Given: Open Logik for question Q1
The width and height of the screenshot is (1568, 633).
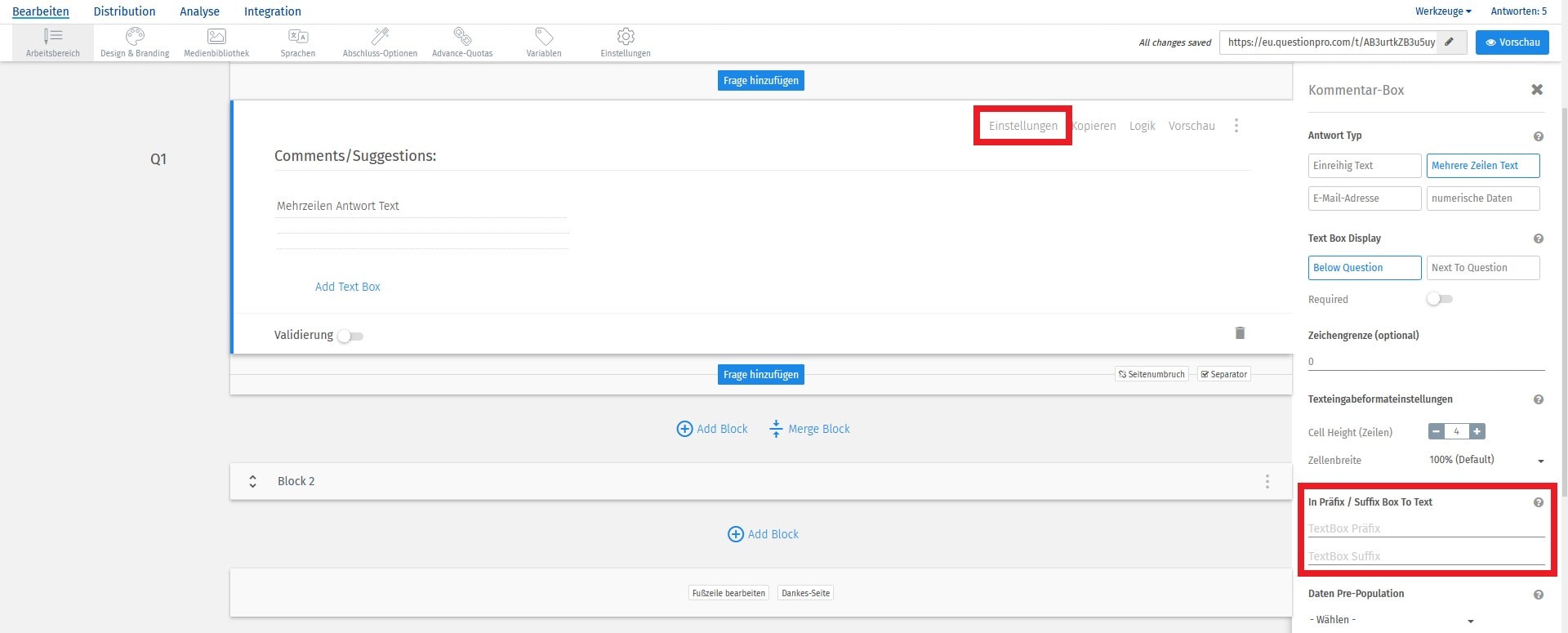Looking at the screenshot, I should point(1142,126).
